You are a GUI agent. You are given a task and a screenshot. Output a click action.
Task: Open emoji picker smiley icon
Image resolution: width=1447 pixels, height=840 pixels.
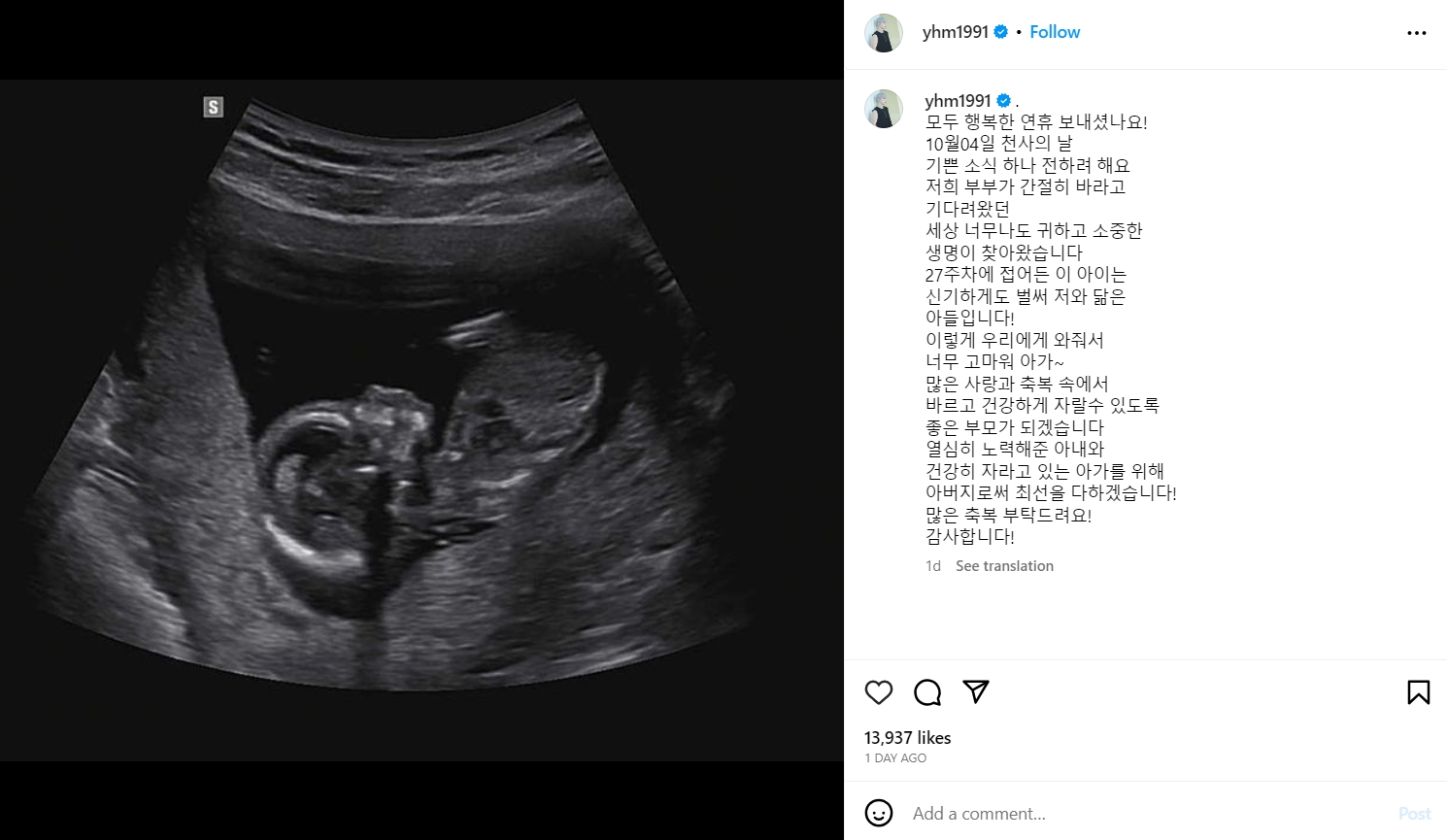[x=879, y=813]
